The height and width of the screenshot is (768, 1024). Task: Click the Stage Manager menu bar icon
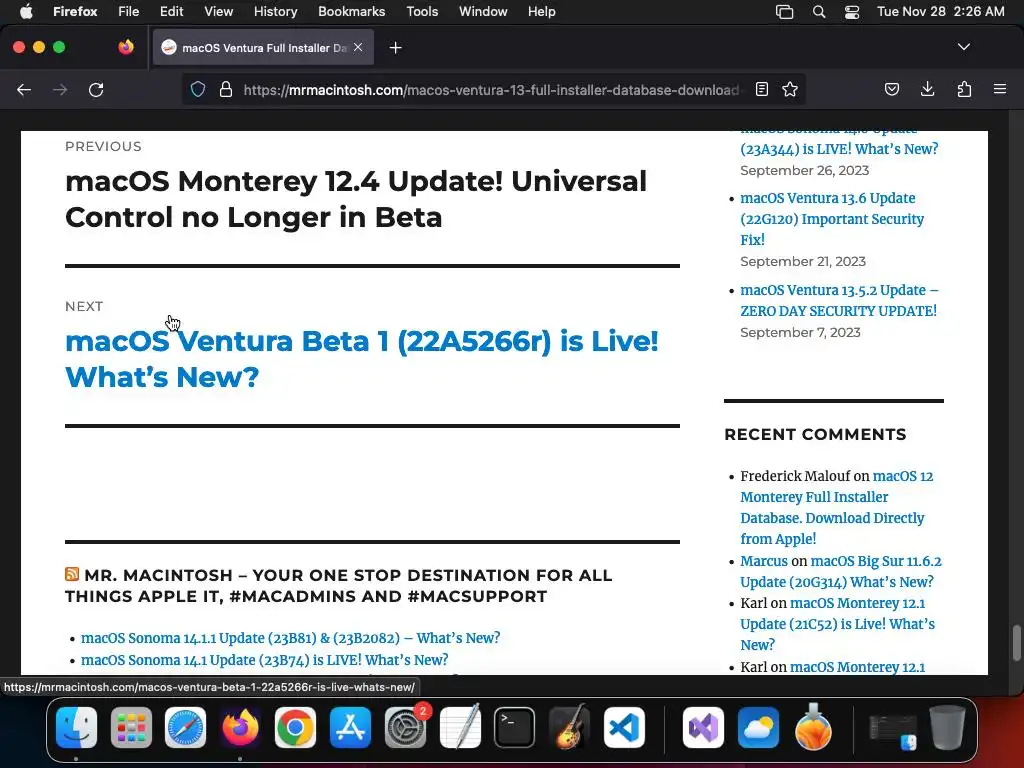tap(784, 12)
